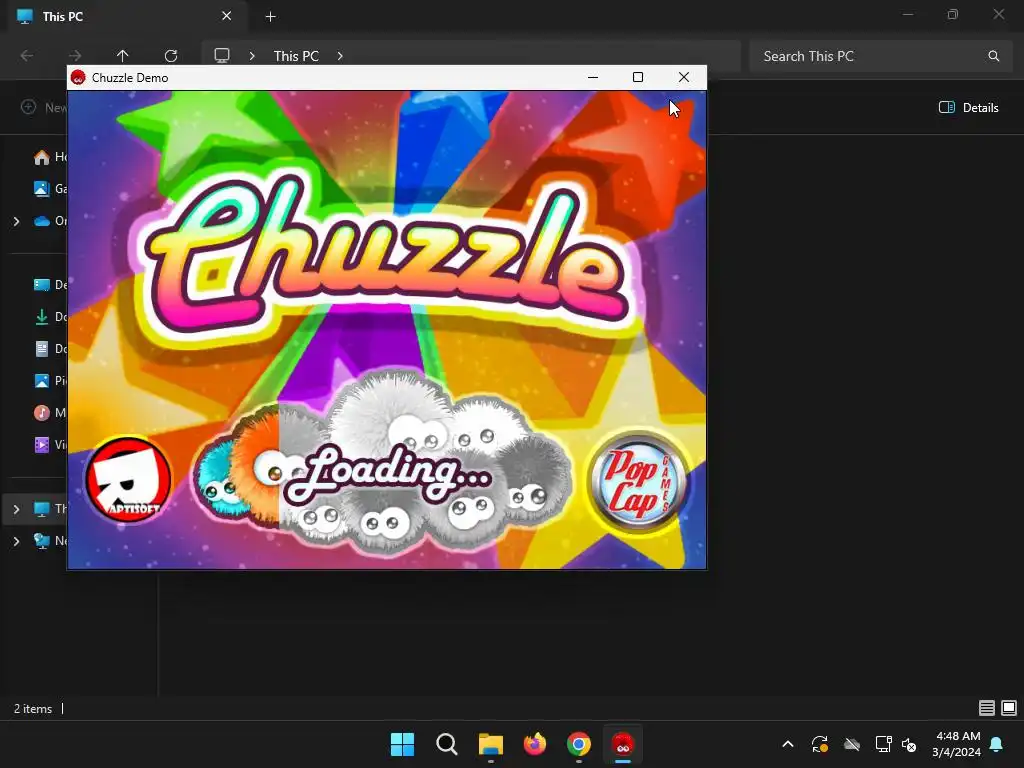
Task: Select This PC breadcrumb in address bar
Action: pos(296,56)
